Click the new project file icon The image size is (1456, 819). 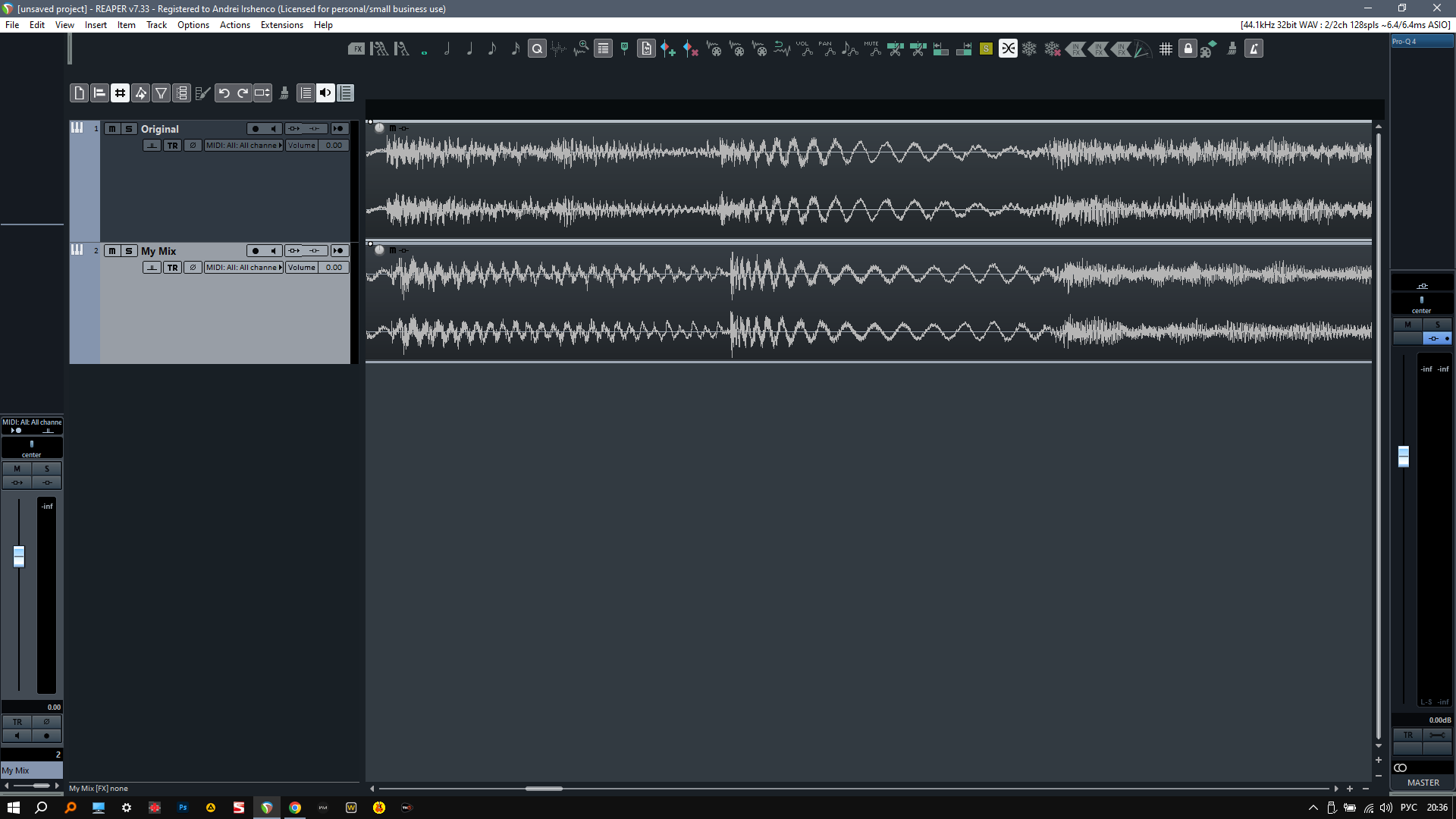[79, 93]
